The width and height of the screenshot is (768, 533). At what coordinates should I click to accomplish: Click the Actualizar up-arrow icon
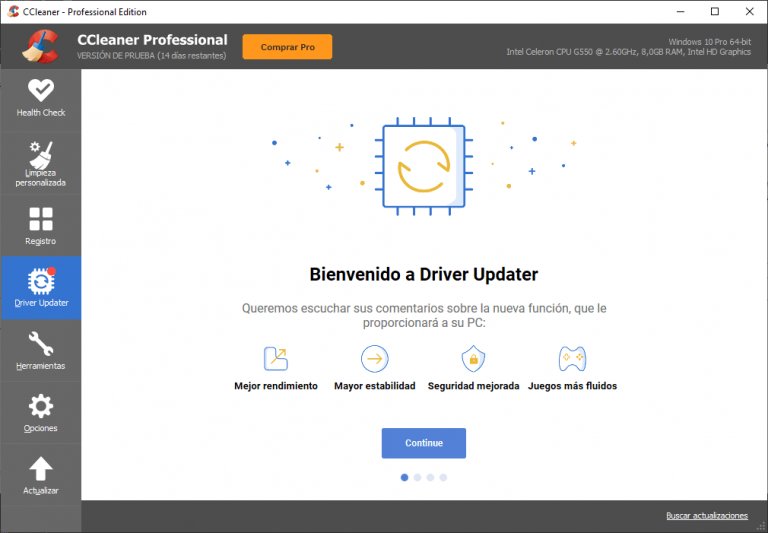(41, 469)
